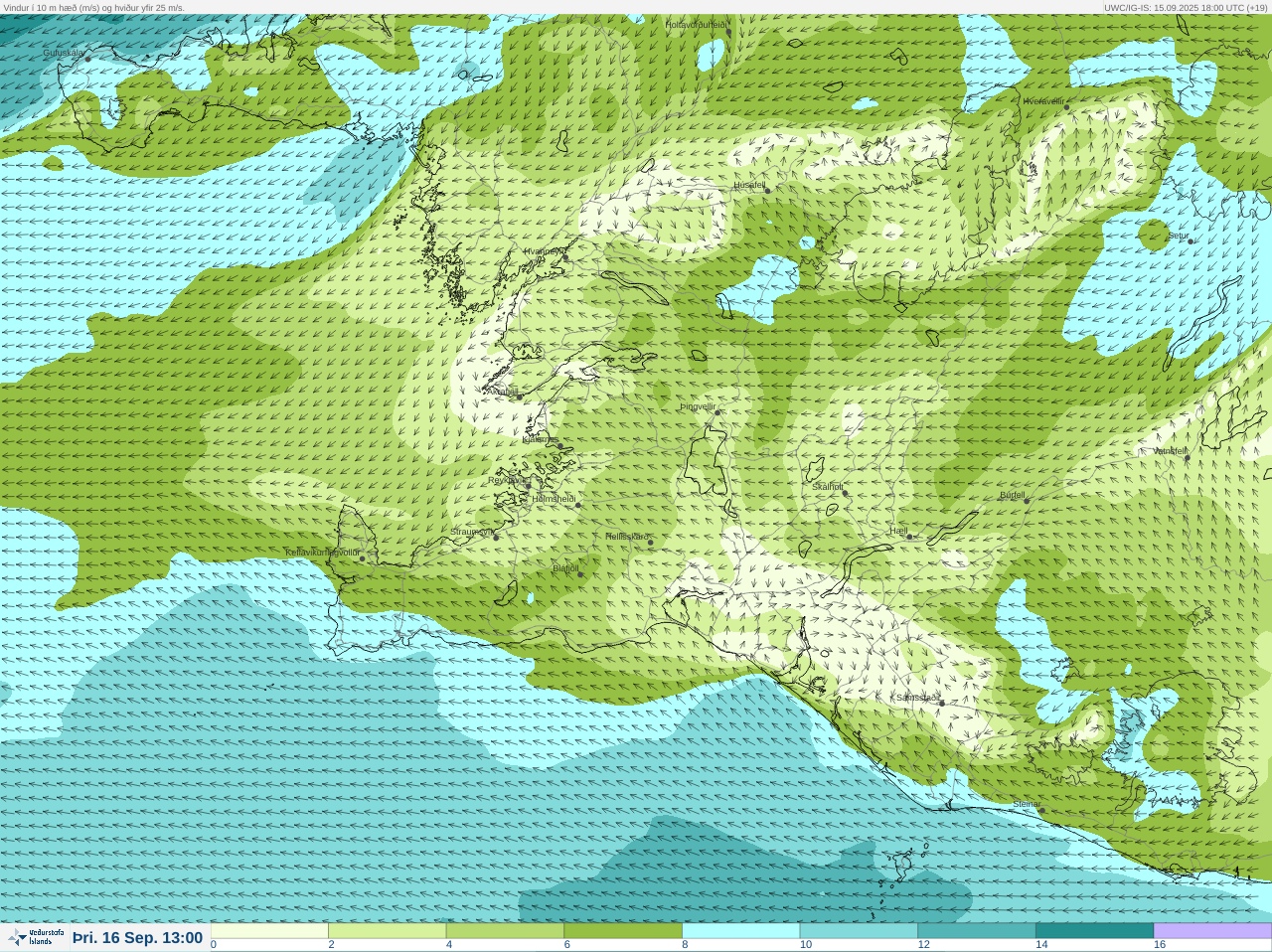Click the Húsafell station label
The image size is (1272, 952).
749,185
